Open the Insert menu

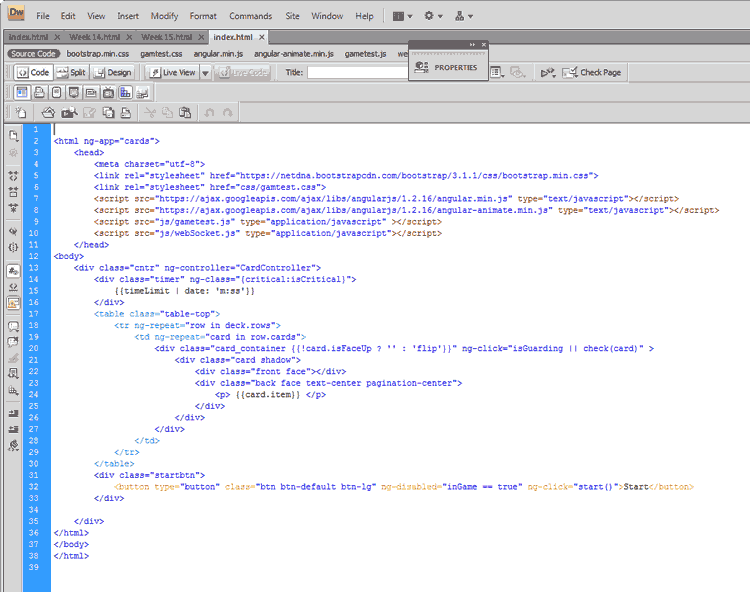[x=128, y=16]
